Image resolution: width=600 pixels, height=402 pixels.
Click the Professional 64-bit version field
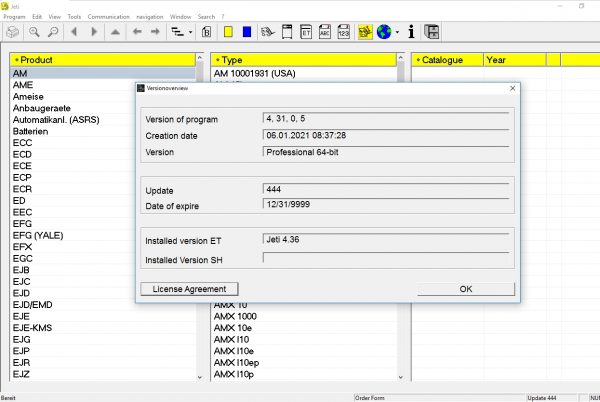pyautogui.click(x=386, y=152)
